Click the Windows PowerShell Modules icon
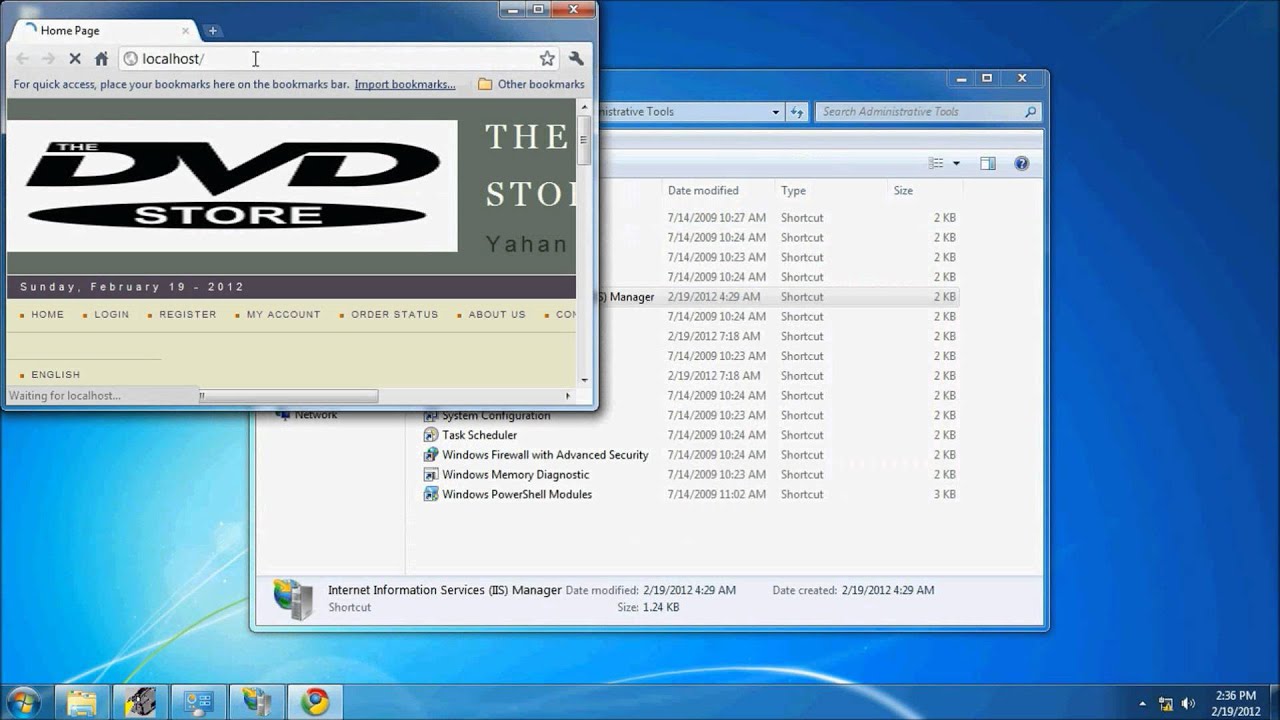The width and height of the screenshot is (1280, 720). [431, 495]
